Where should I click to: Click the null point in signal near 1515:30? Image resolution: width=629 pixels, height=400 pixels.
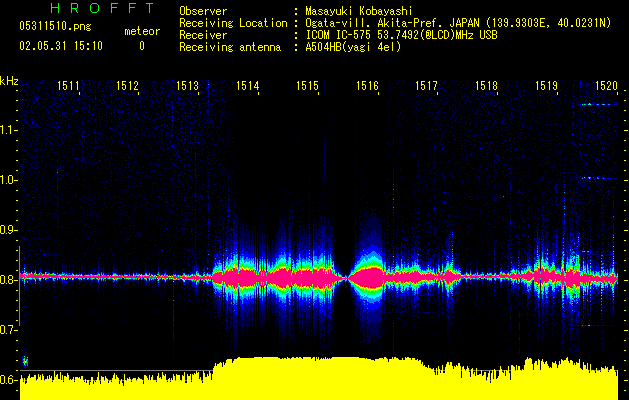[346, 277]
